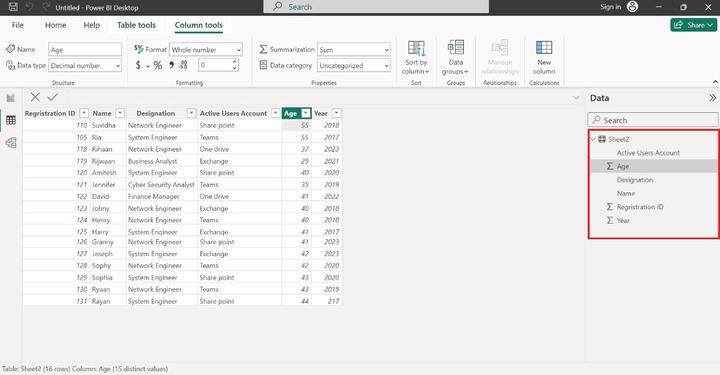This screenshot has height=375, width=720.
Task: Collapse the ribbon arrow
Action: coord(715,82)
